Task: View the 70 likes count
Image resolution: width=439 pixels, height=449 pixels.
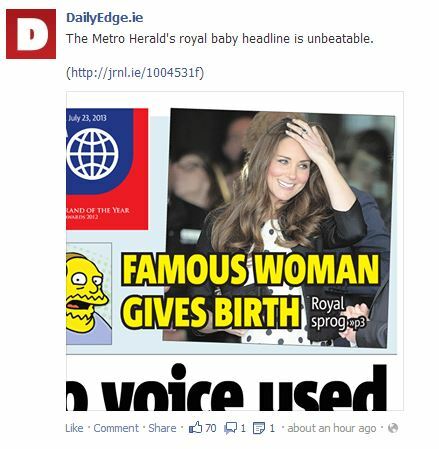Action: click(211, 428)
